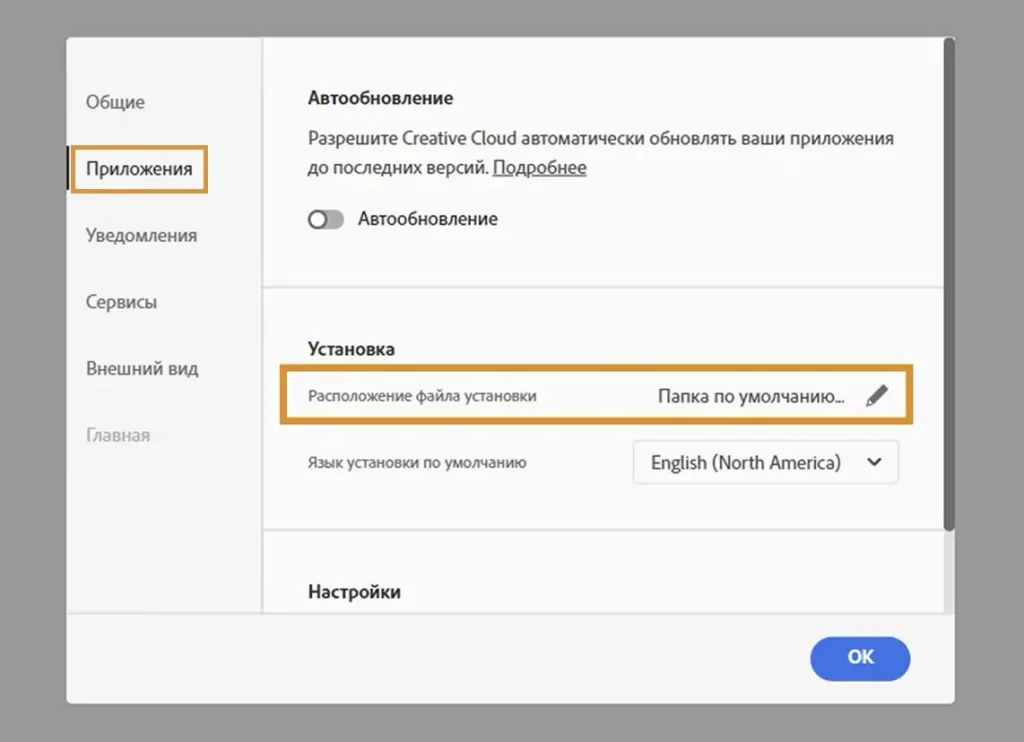Click the Расположение файла установки label
1024x742 pixels.
point(422,396)
